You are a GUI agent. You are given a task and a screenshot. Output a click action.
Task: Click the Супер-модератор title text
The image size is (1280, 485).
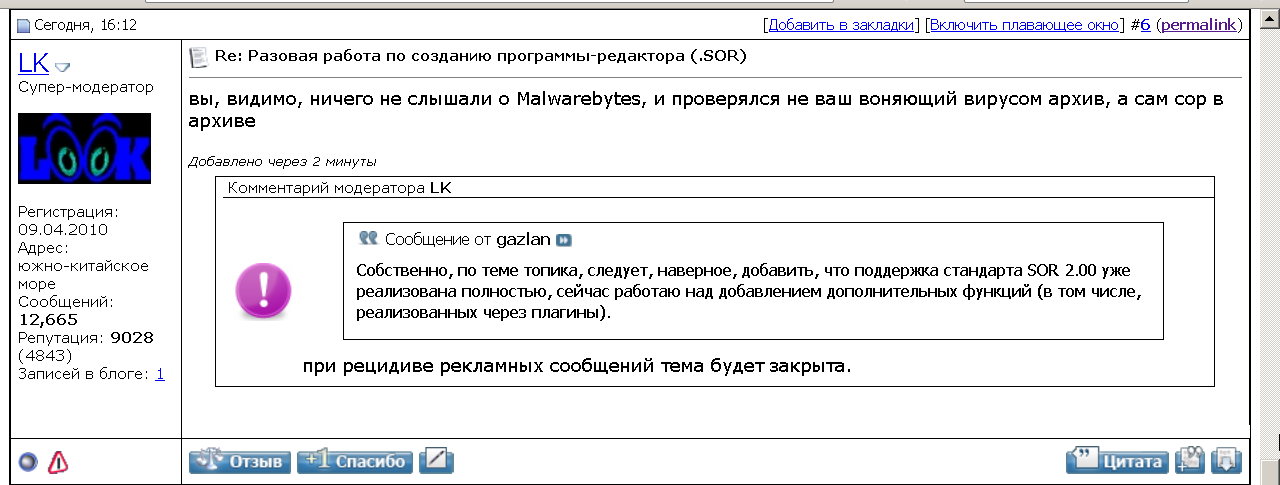86,87
